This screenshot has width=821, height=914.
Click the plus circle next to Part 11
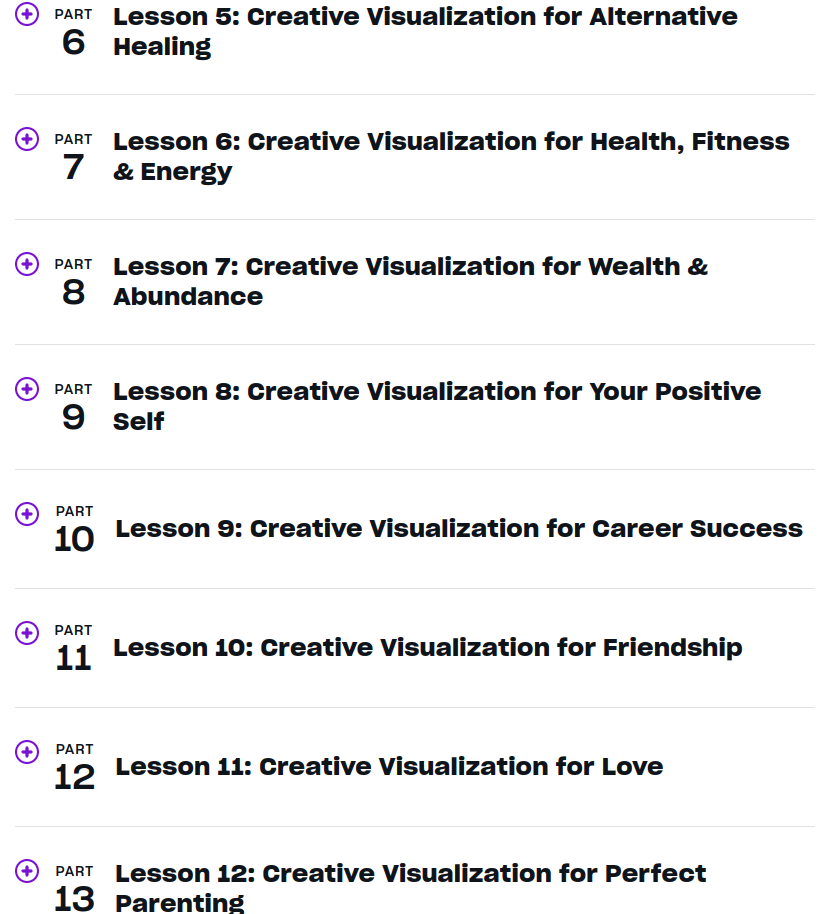[27, 632]
